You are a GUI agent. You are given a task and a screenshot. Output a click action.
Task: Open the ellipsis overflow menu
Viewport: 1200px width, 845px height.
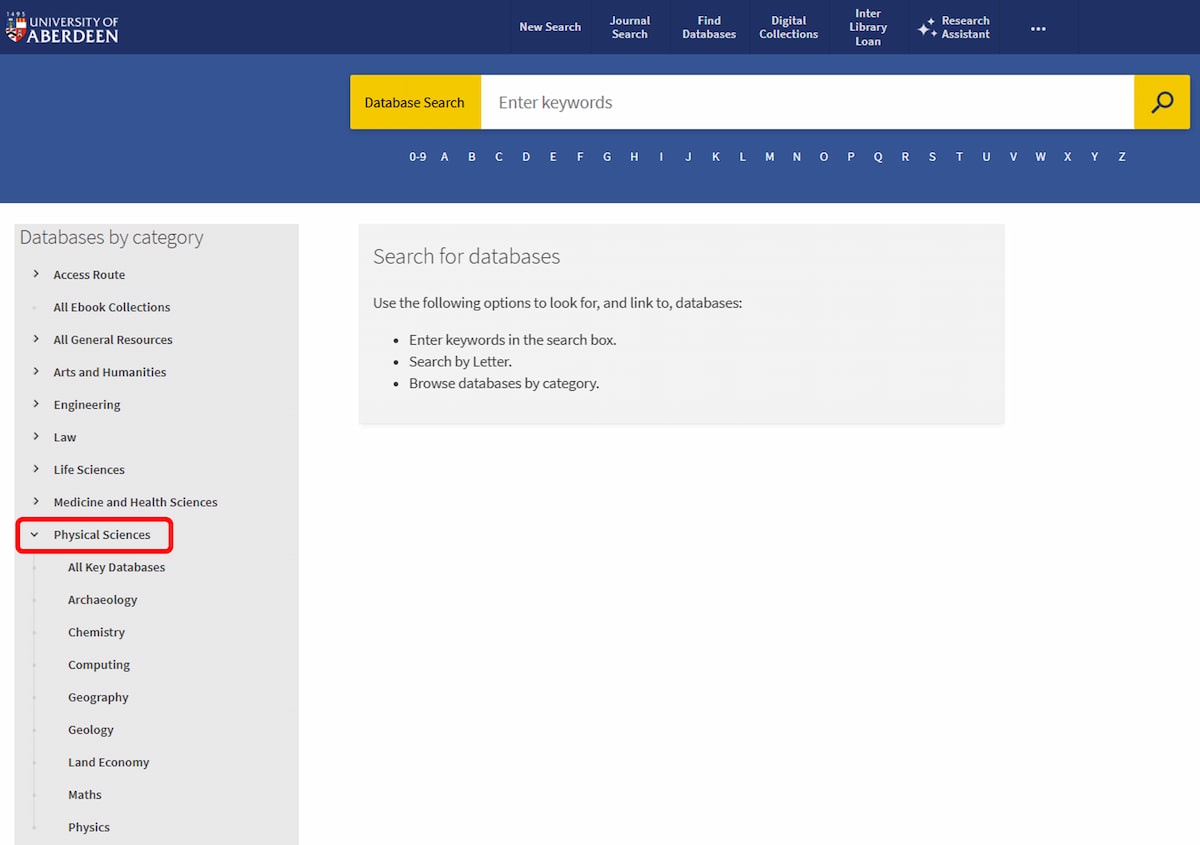pyautogui.click(x=1037, y=28)
